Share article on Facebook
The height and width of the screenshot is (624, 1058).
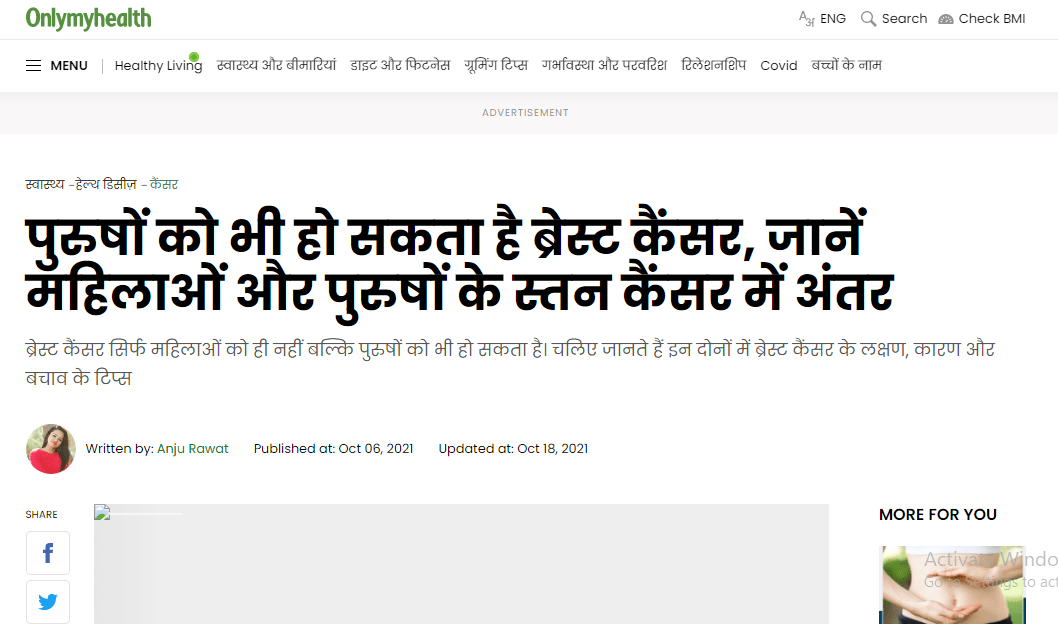48,553
